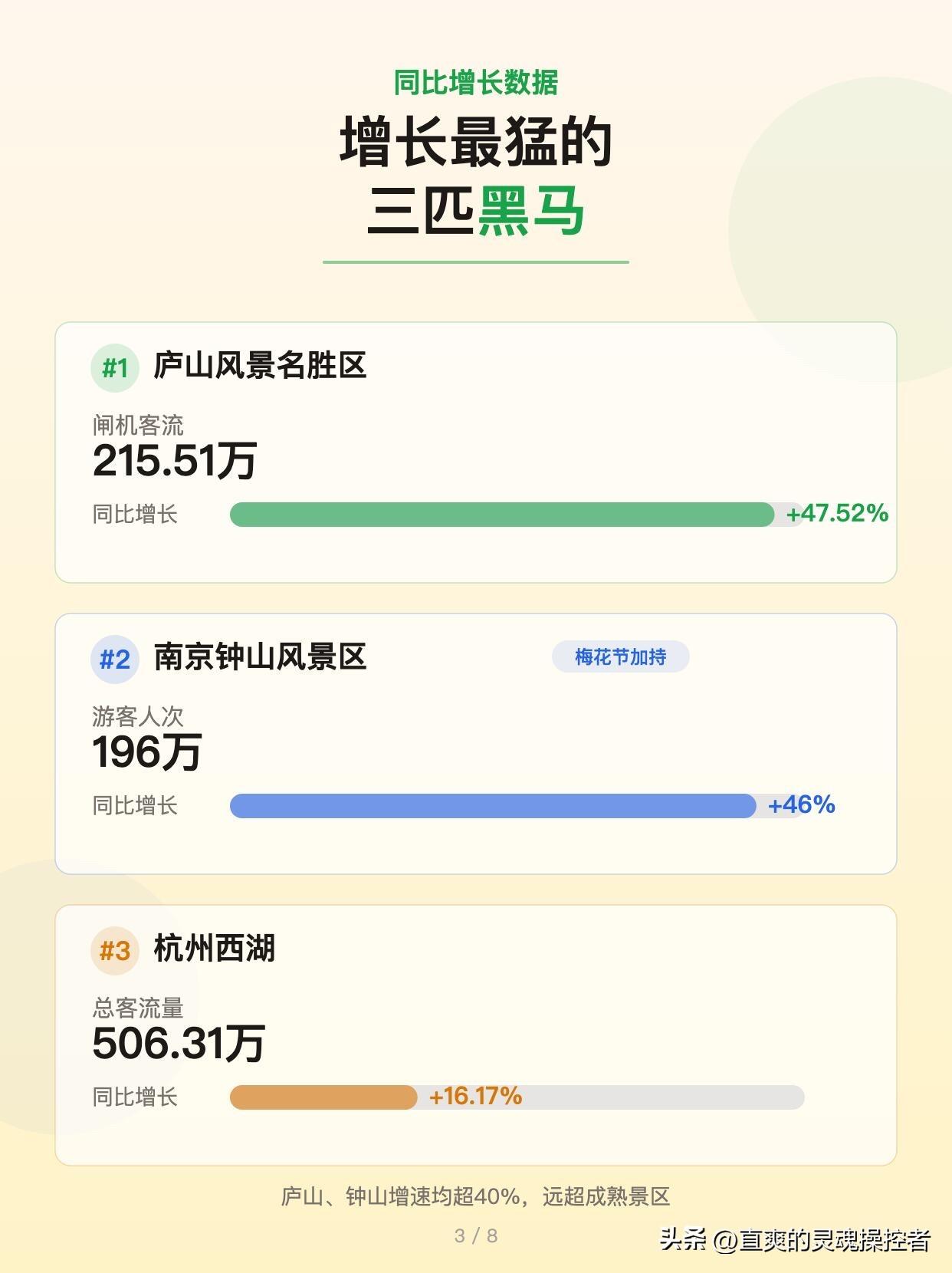The width and height of the screenshot is (952, 1273).
Task: Open the 南京钟山风景区 card title
Action: [x=260, y=657]
